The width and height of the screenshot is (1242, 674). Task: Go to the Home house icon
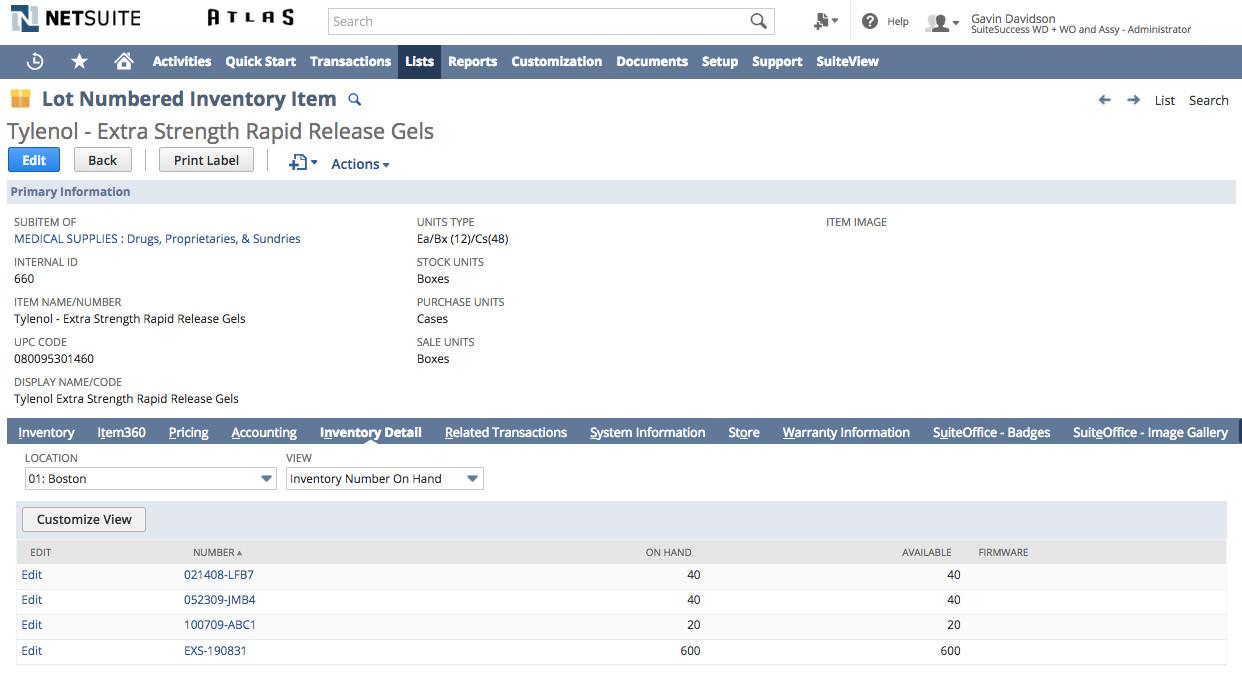tap(124, 61)
